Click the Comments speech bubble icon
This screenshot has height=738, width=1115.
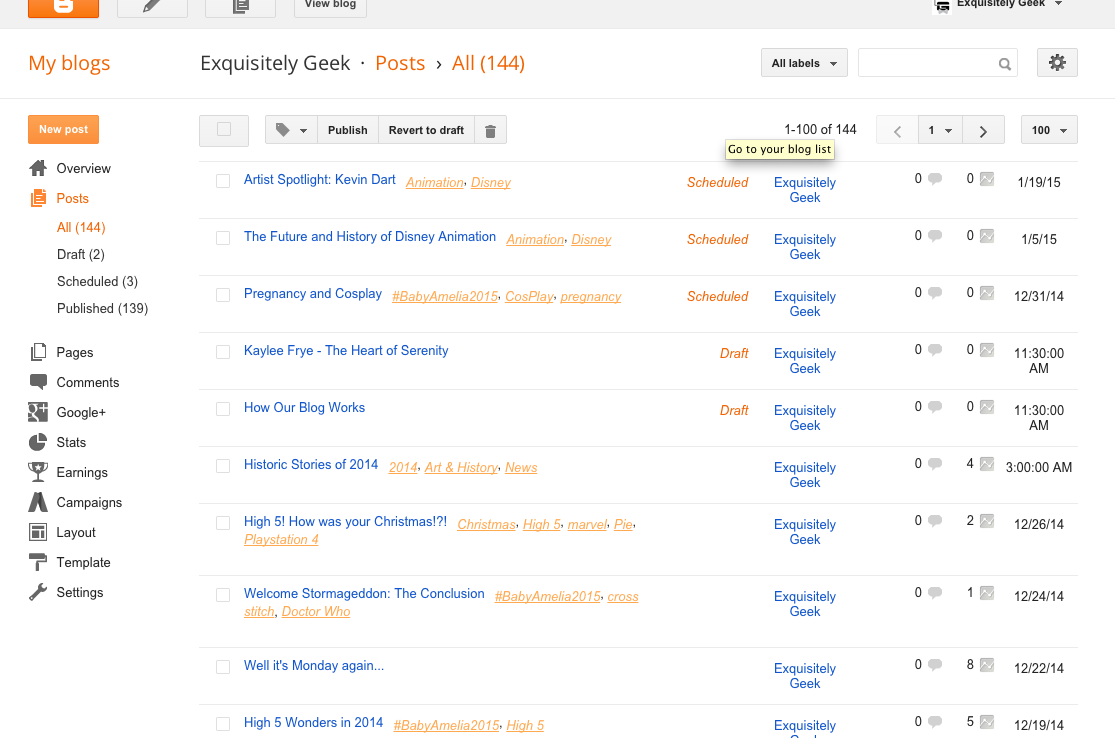pos(38,382)
